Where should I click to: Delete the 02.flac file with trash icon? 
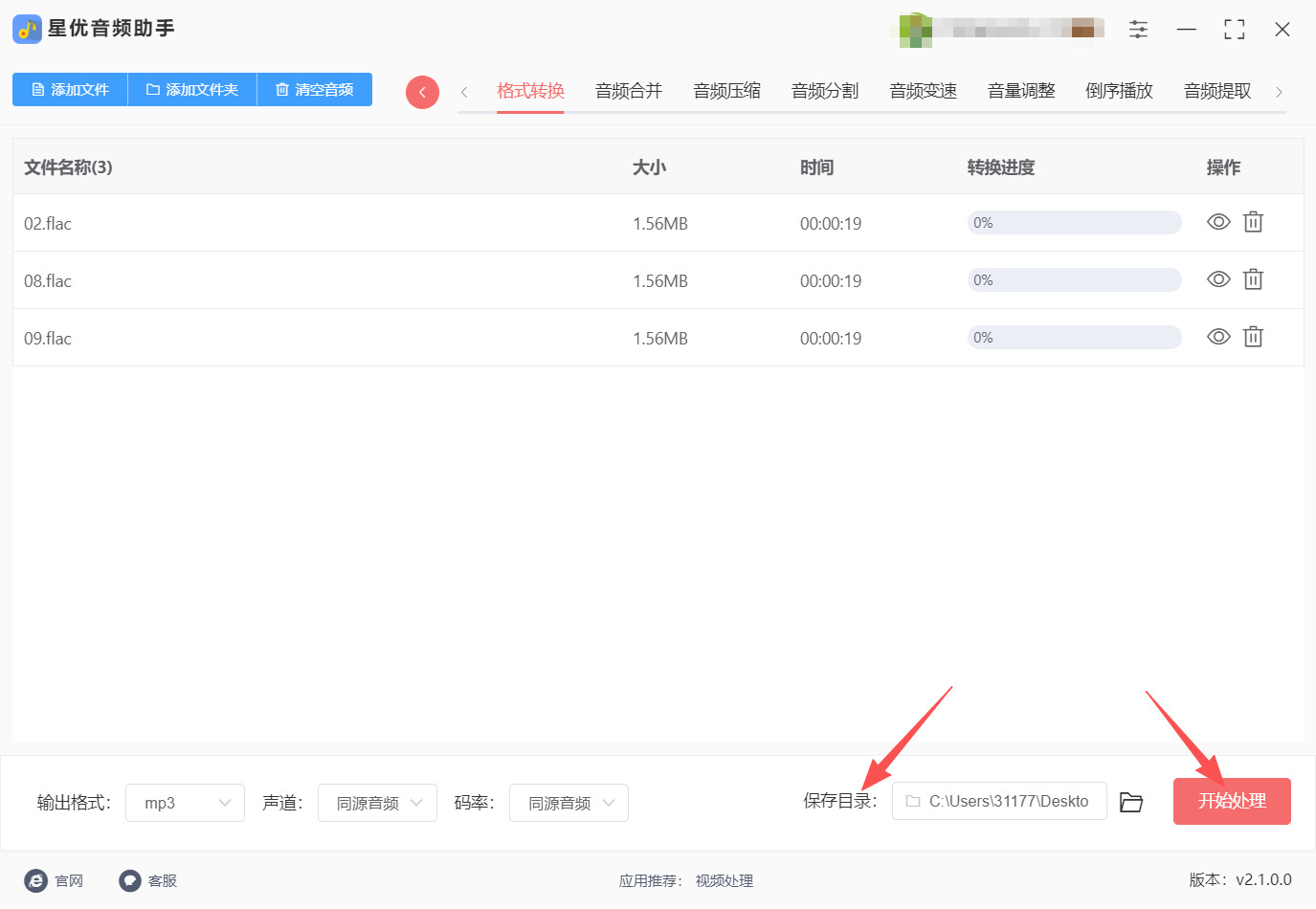point(1253,222)
